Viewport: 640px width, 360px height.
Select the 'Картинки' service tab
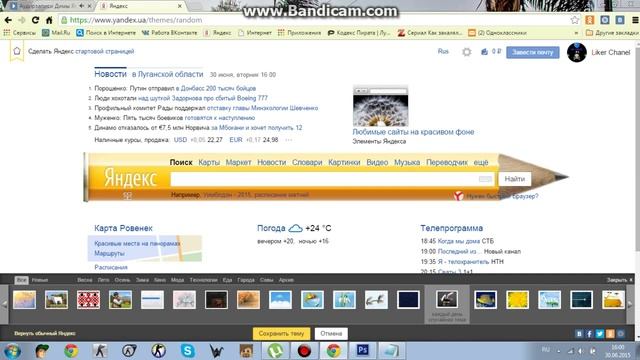pyautogui.click(x=344, y=162)
